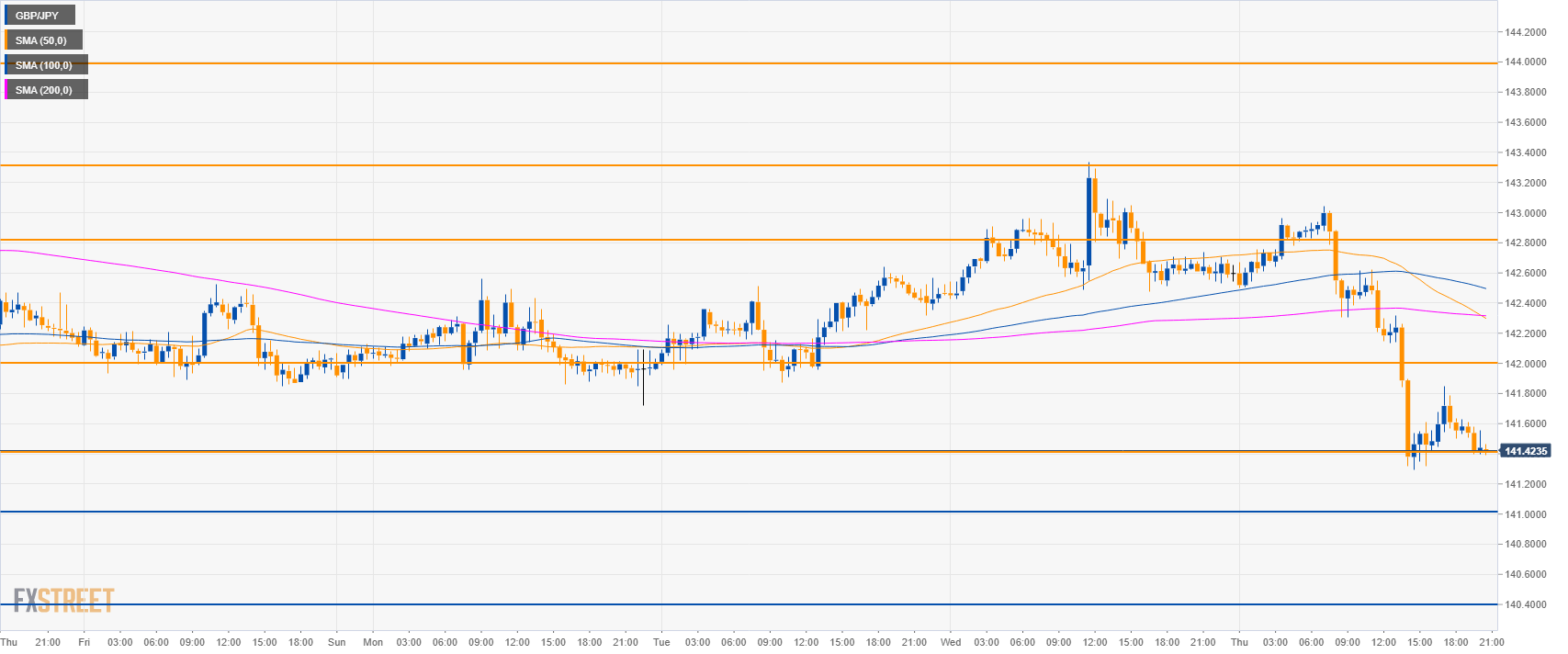Select the lowest blue support line at 140.4000
Screen dimensions: 1568x654
tap(735, 604)
